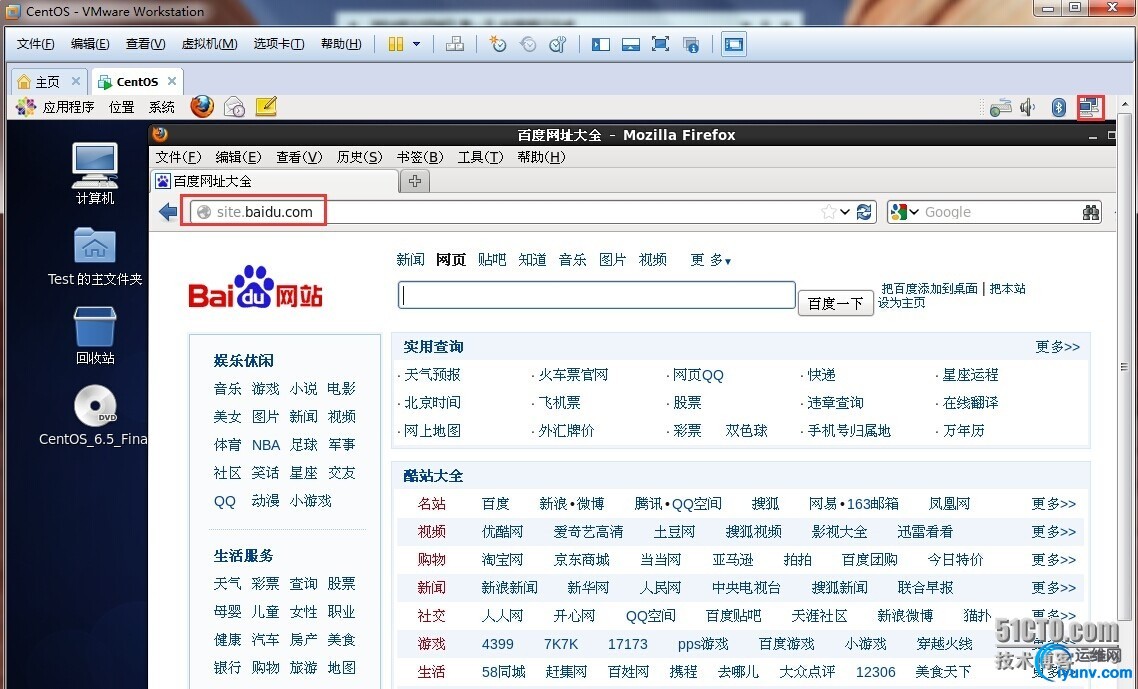Open the 贴吧 link in Baidu nav
The height and width of the screenshot is (689, 1138).
point(492,260)
